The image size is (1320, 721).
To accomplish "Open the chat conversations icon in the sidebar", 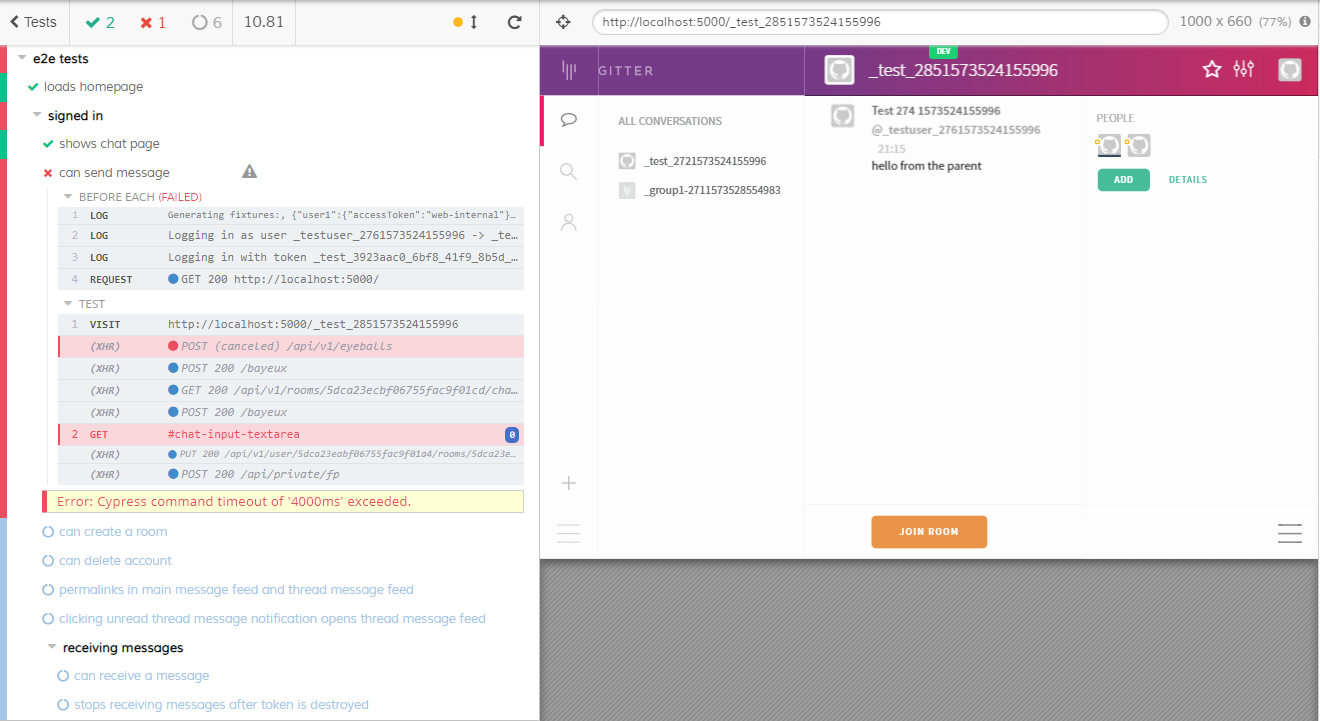I will tap(569, 120).
